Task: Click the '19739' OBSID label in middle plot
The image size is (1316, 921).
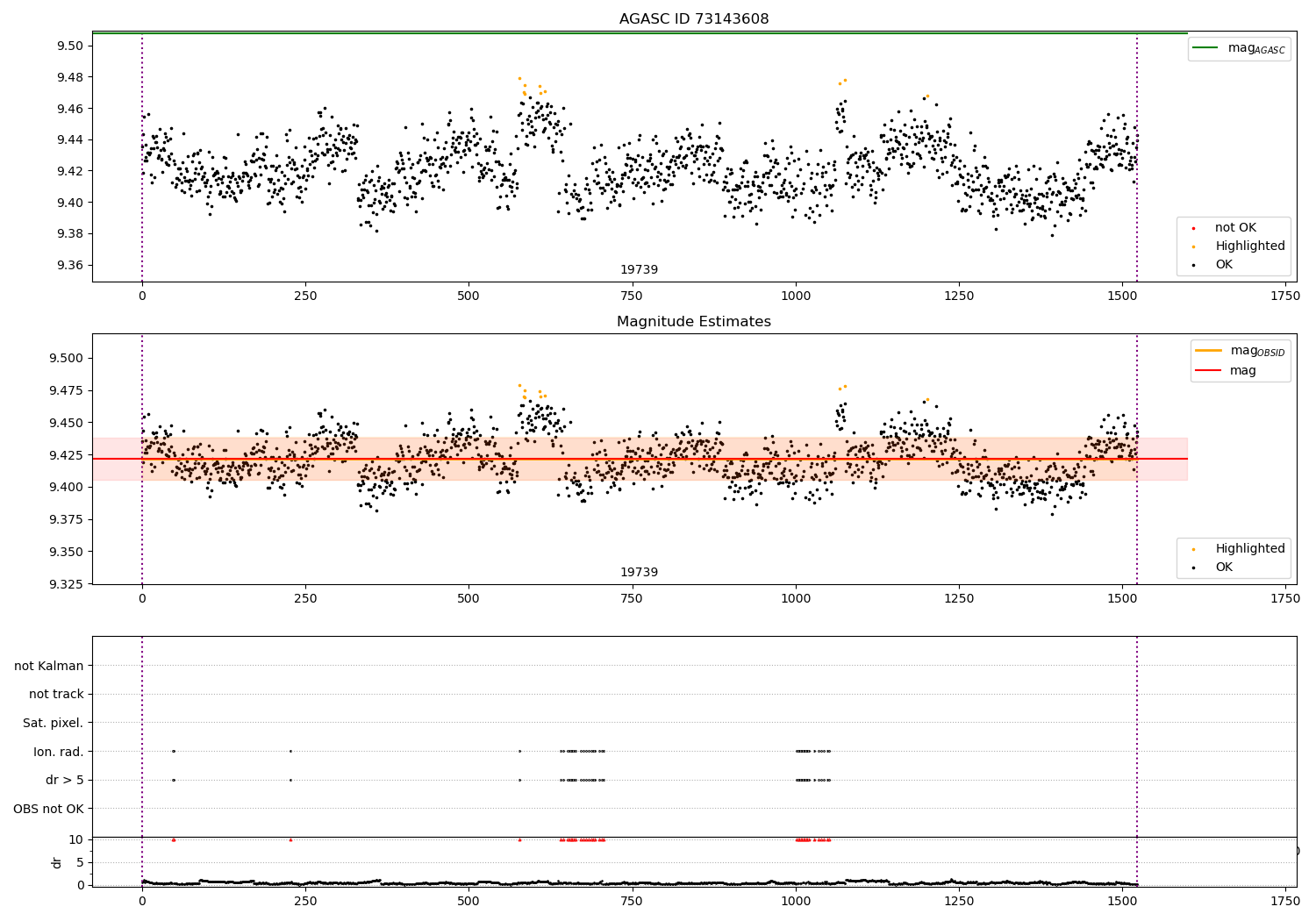Action: (x=639, y=573)
